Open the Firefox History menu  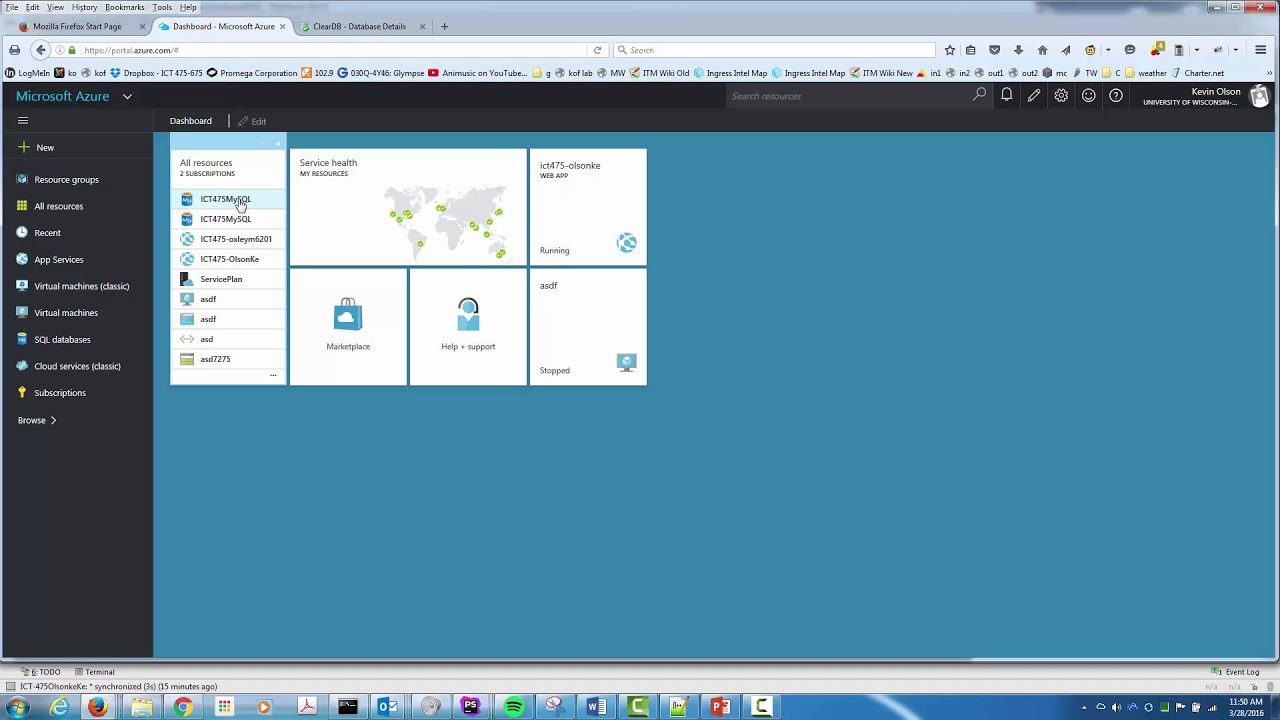(84, 7)
